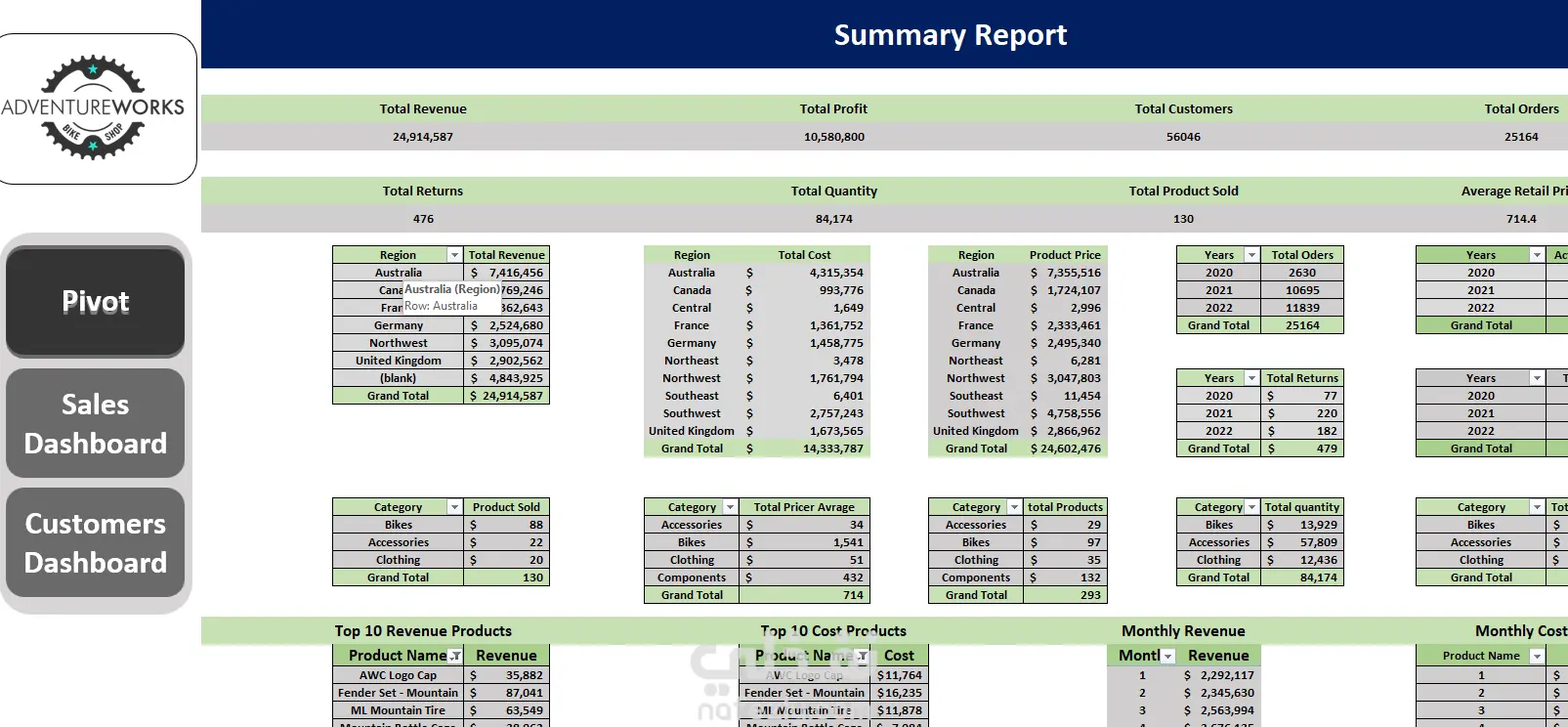Select Total Profit value 10,580,800

click(x=833, y=137)
